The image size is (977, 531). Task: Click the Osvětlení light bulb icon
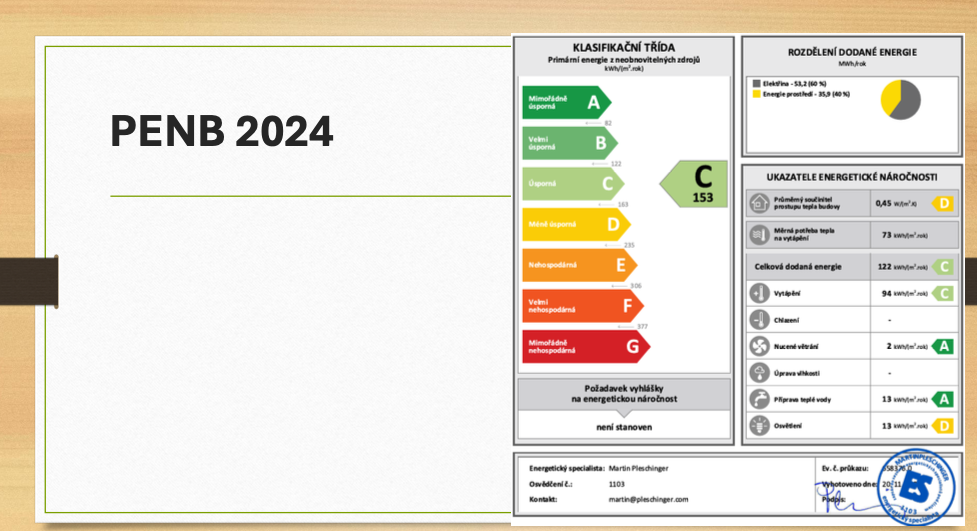pyautogui.click(x=759, y=425)
